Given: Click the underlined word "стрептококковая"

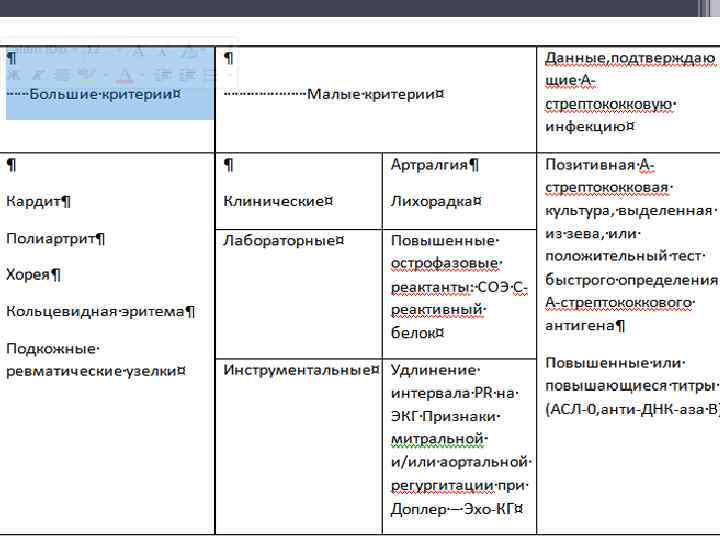Looking at the screenshot, I should [607, 188].
